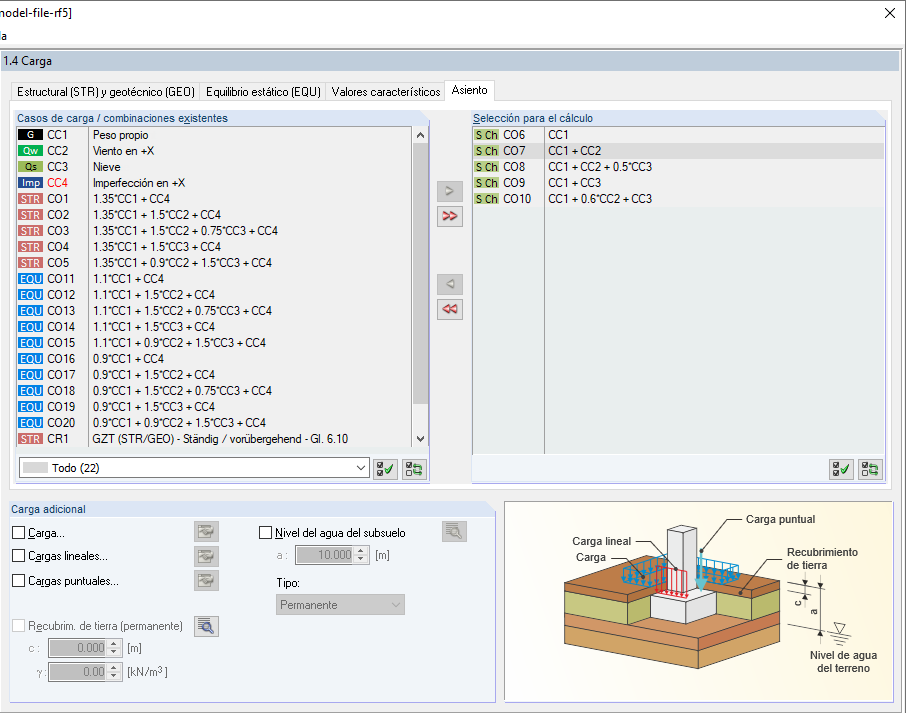906x713 pixels.
Task: Click the γ value 0.00 input field
Action: (78, 672)
